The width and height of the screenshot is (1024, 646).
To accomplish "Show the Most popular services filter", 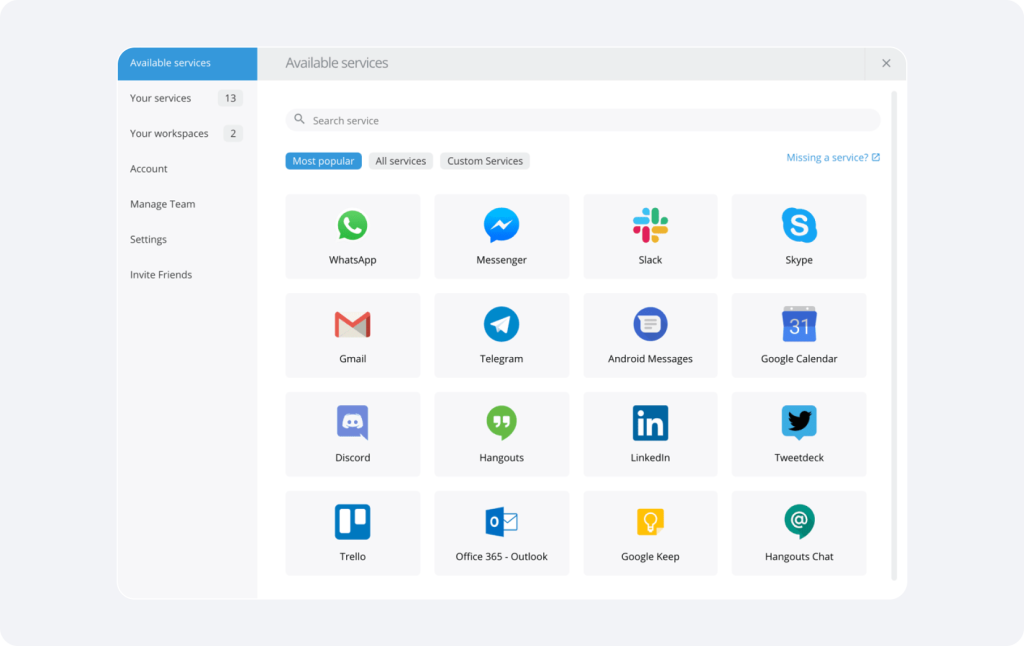I will [x=323, y=161].
